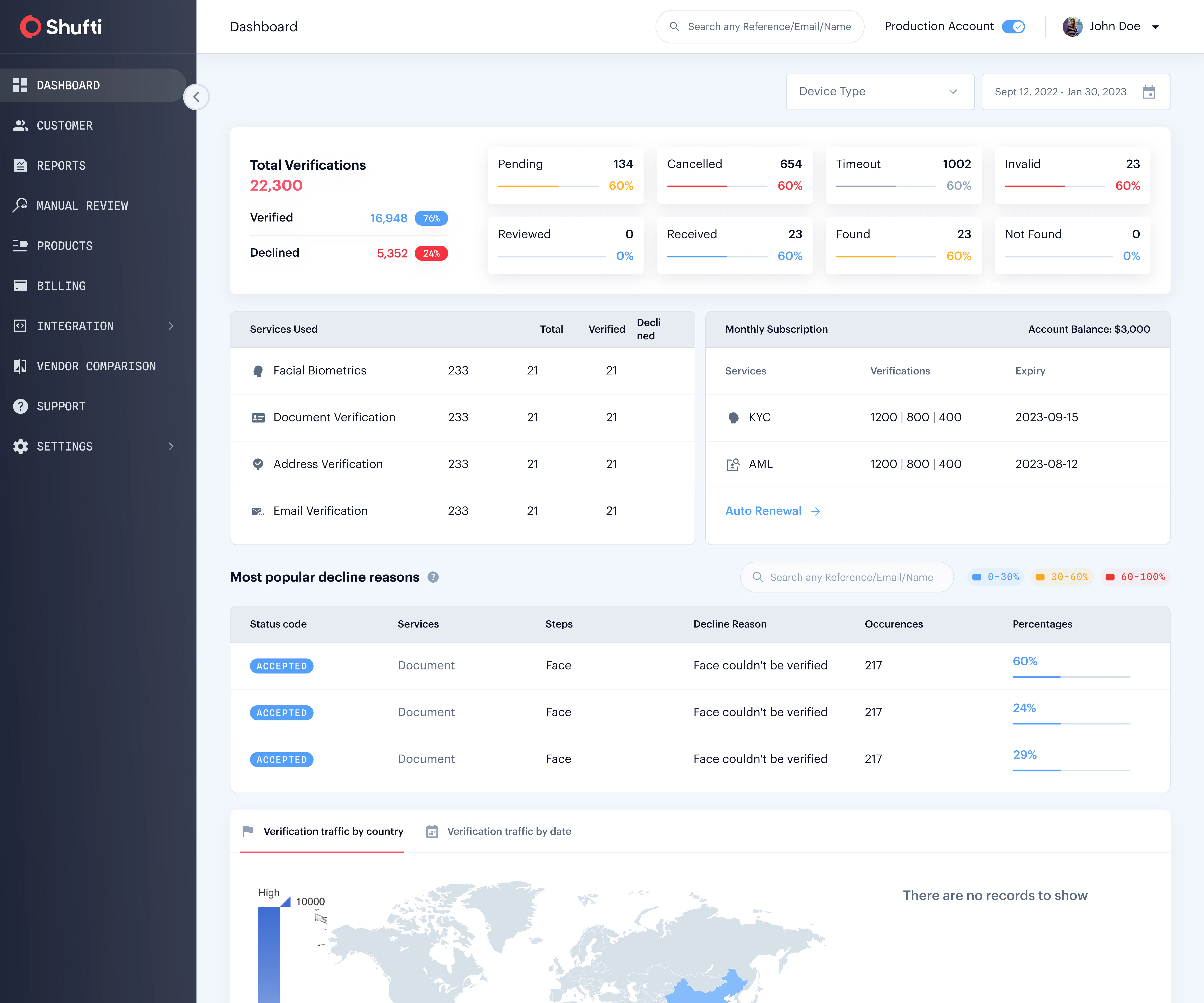1204x1003 pixels.
Task: Click the Invalid card progress bar
Action: click(x=1055, y=186)
